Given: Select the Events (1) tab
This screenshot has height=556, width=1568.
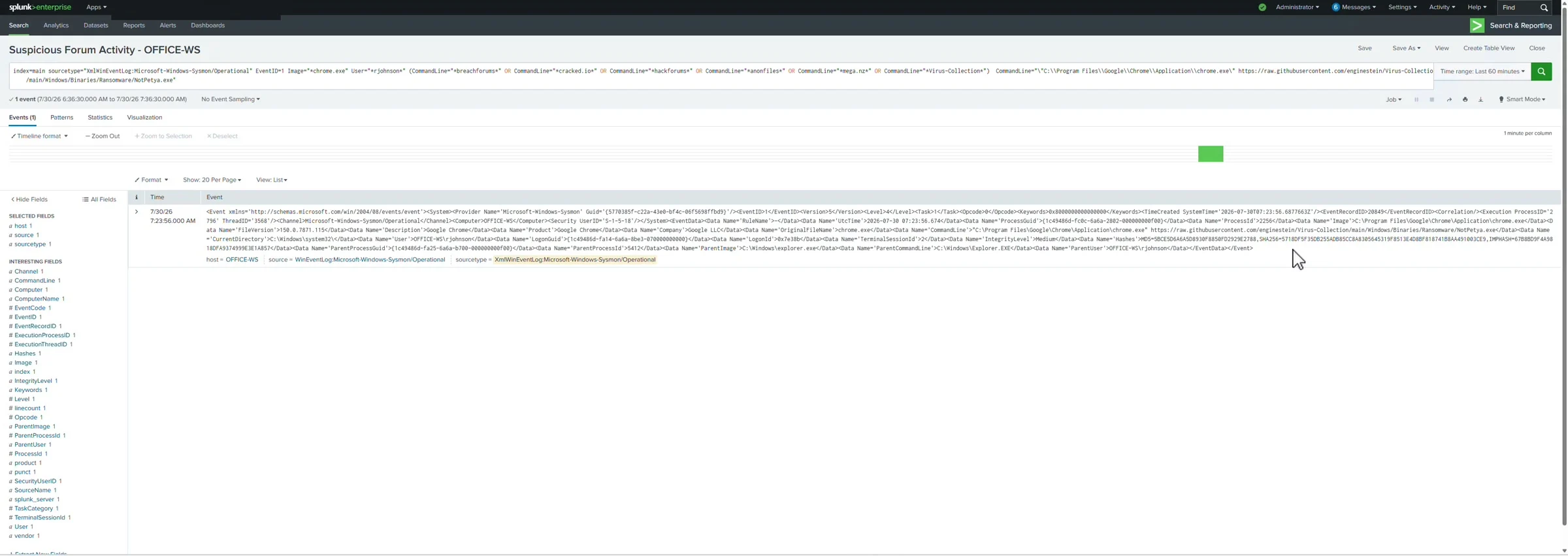Looking at the screenshot, I should [x=22, y=118].
